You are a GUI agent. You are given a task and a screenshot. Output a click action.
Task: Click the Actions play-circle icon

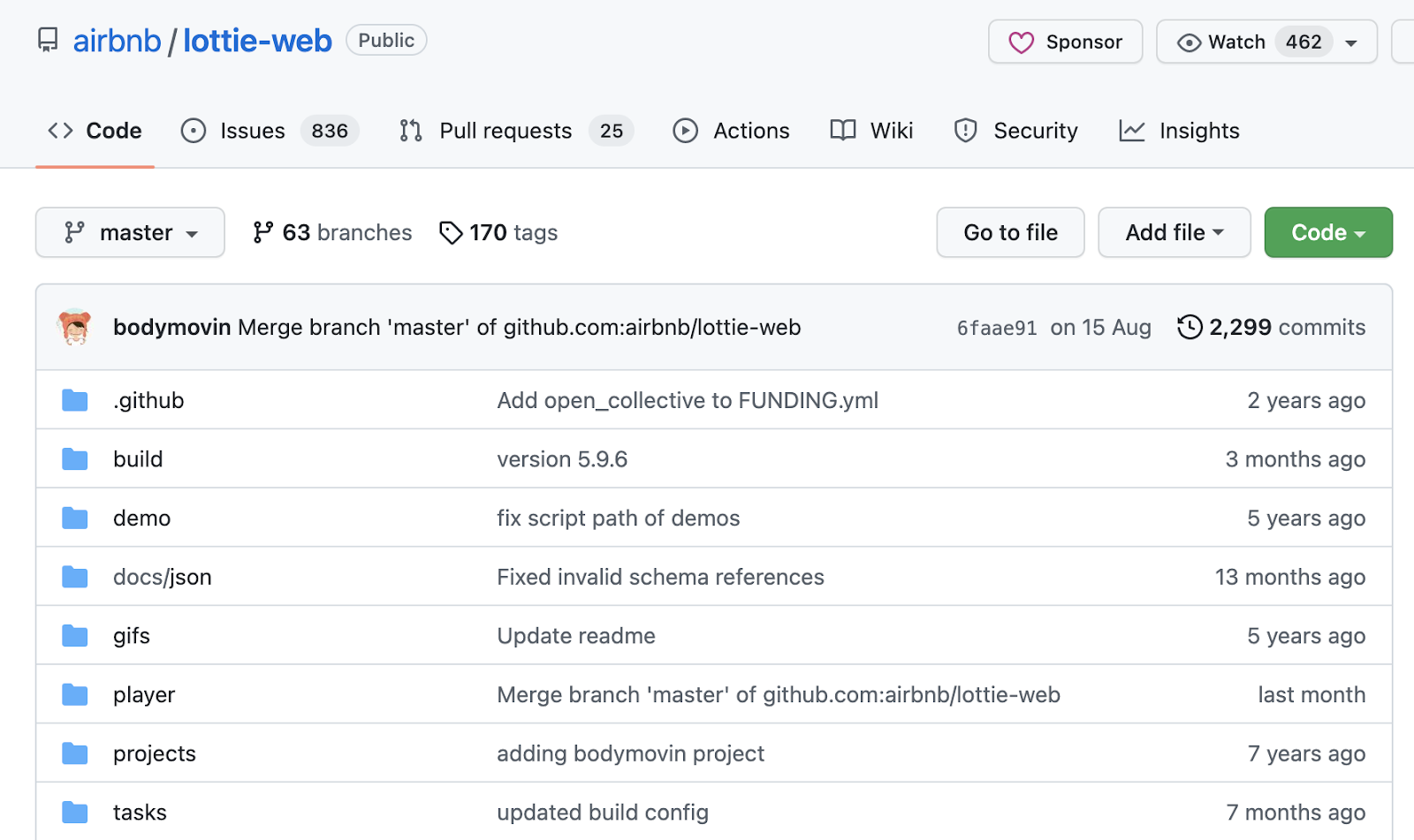[x=685, y=131]
